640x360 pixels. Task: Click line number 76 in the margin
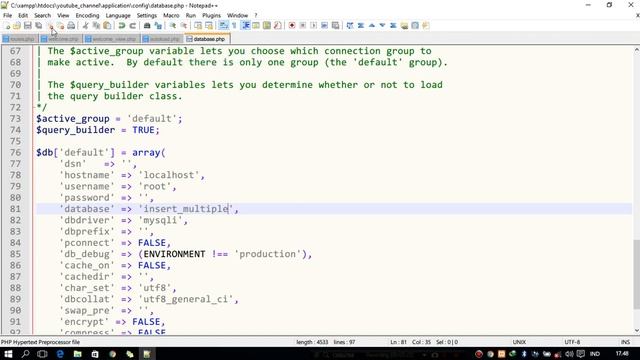(16, 153)
